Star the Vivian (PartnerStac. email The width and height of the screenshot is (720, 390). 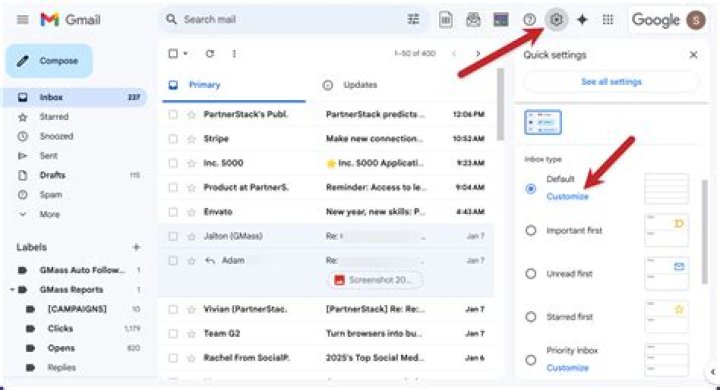tap(191, 309)
